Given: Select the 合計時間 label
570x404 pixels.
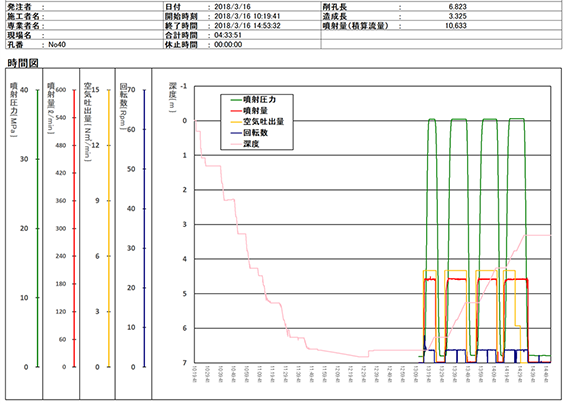Looking at the screenshot, I should click(181, 35).
